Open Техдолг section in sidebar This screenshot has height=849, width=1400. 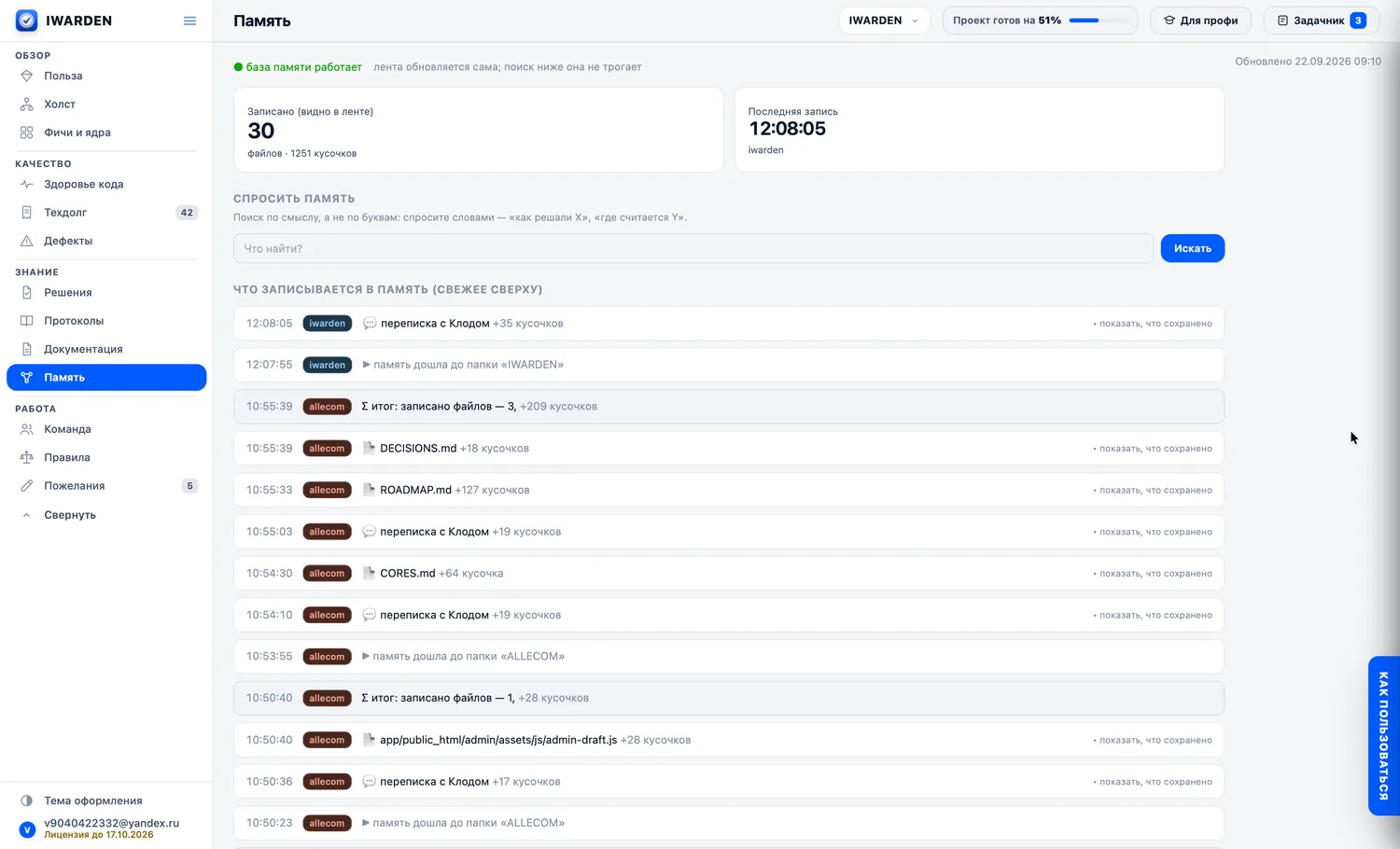pyautogui.click(x=106, y=213)
